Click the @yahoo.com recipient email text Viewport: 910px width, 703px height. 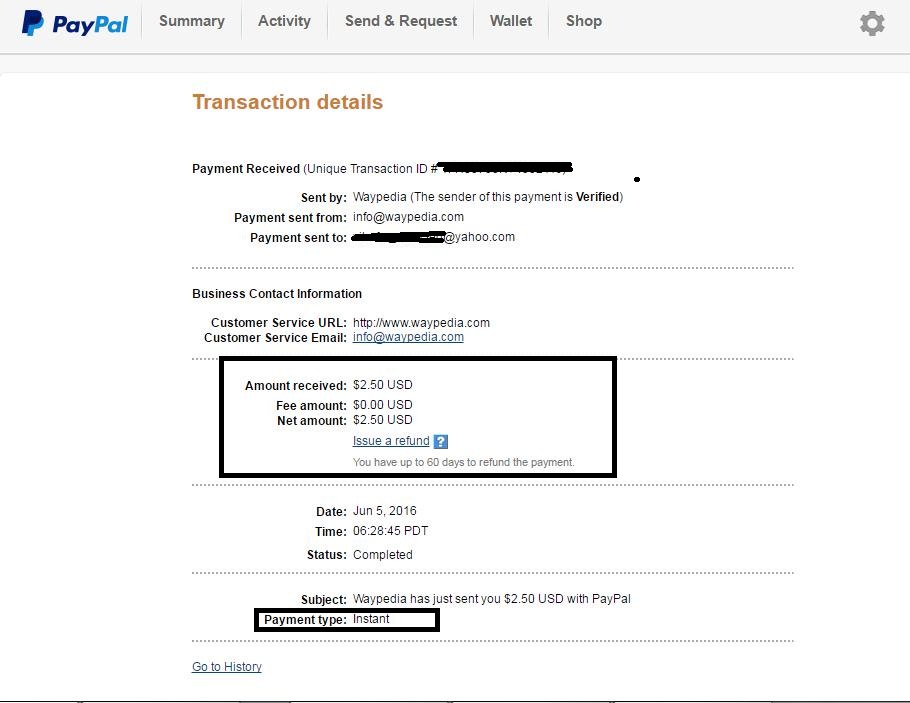pos(479,237)
